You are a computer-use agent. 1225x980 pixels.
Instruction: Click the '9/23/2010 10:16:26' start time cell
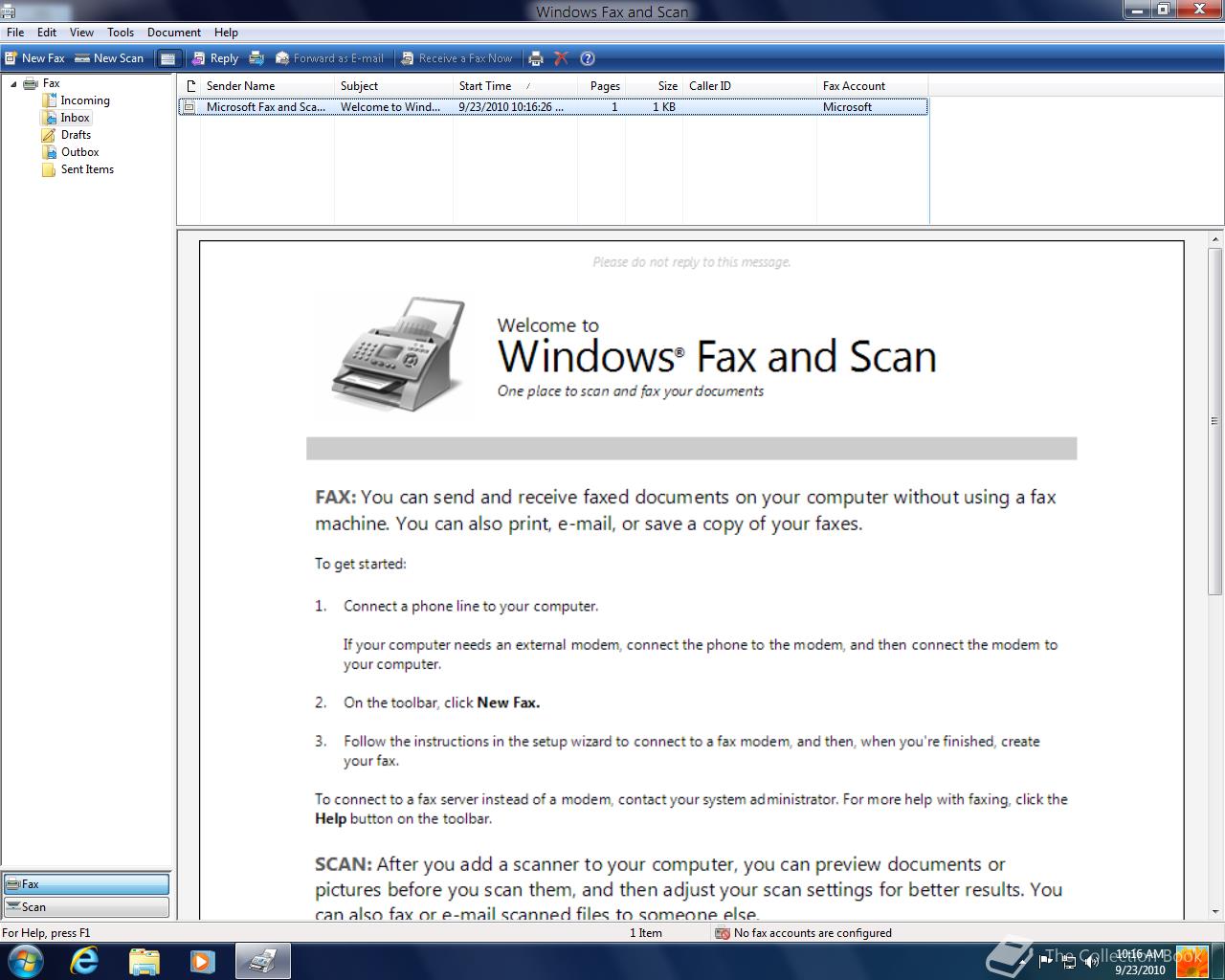pyautogui.click(x=511, y=107)
